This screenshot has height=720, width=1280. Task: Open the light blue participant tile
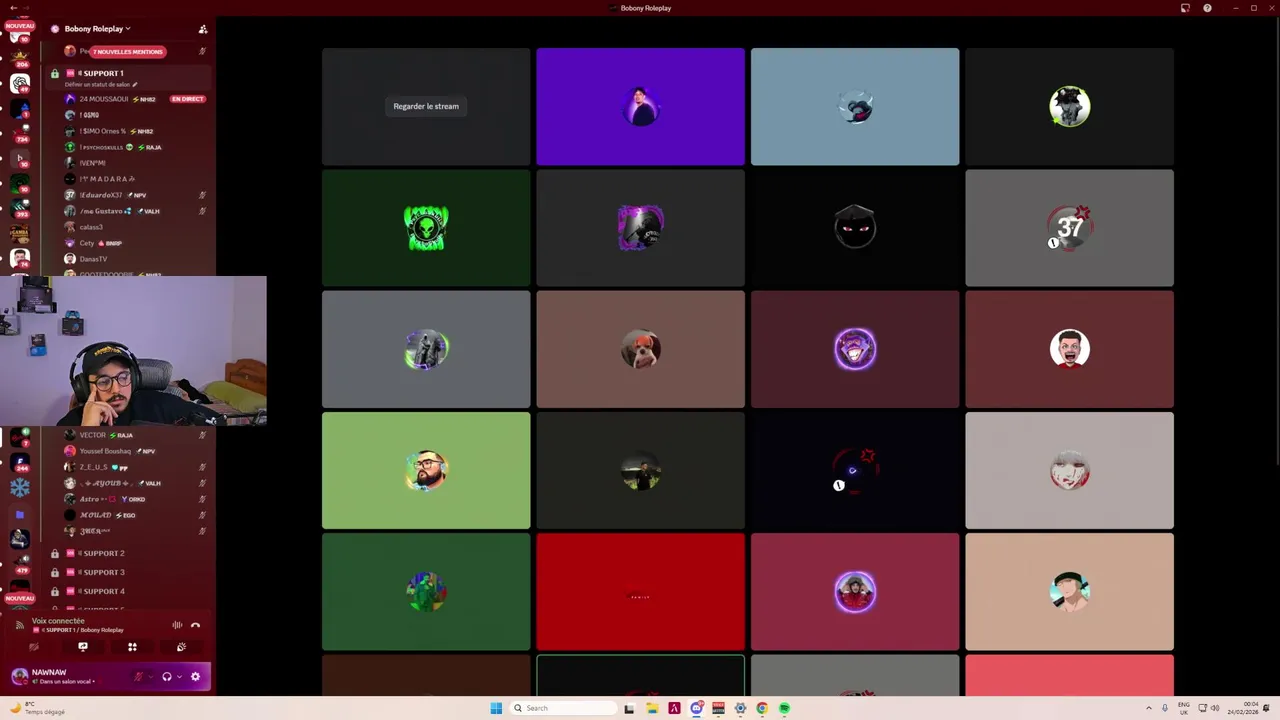(x=855, y=106)
